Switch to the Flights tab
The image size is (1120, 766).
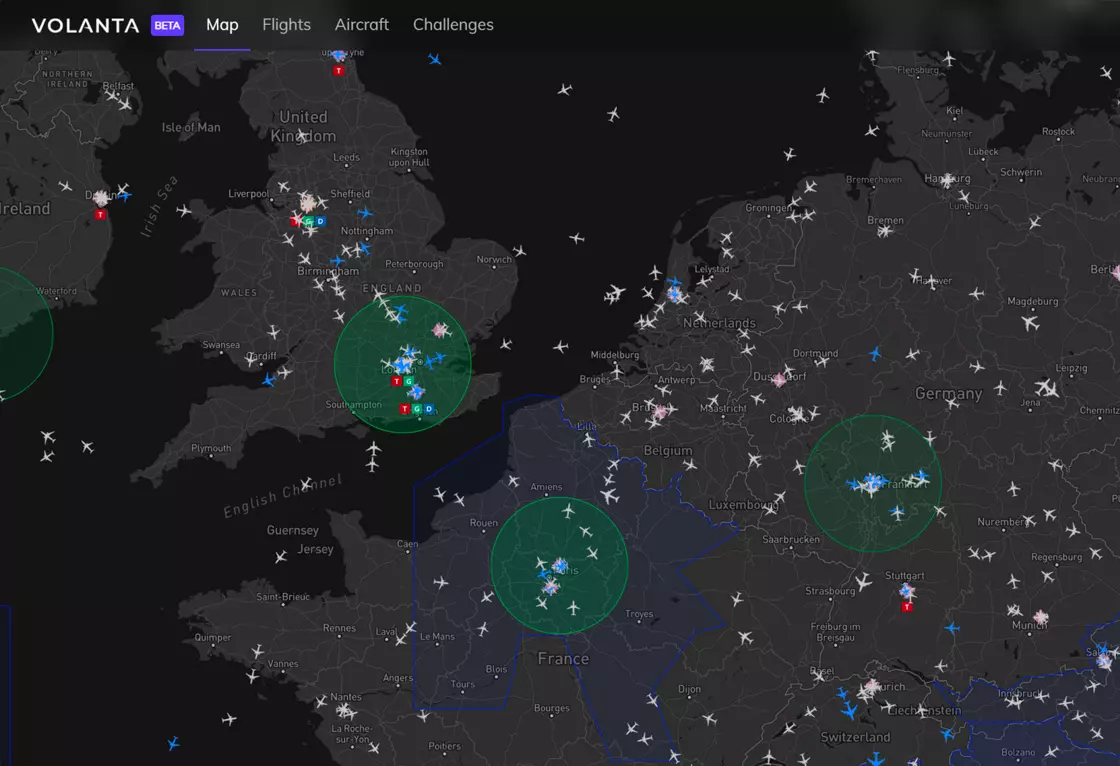(286, 25)
